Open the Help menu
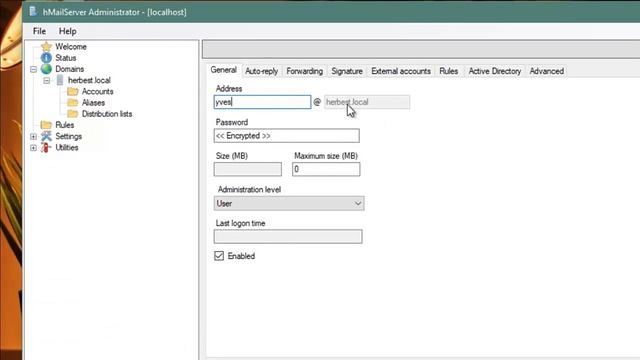Screen dimensions: 640x360 [67, 31]
